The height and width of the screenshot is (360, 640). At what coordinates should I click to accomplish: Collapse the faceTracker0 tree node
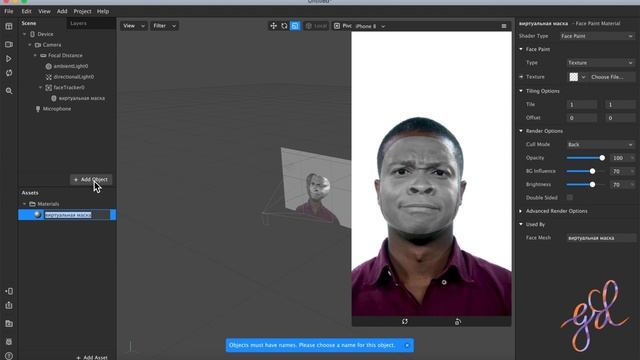pos(40,87)
